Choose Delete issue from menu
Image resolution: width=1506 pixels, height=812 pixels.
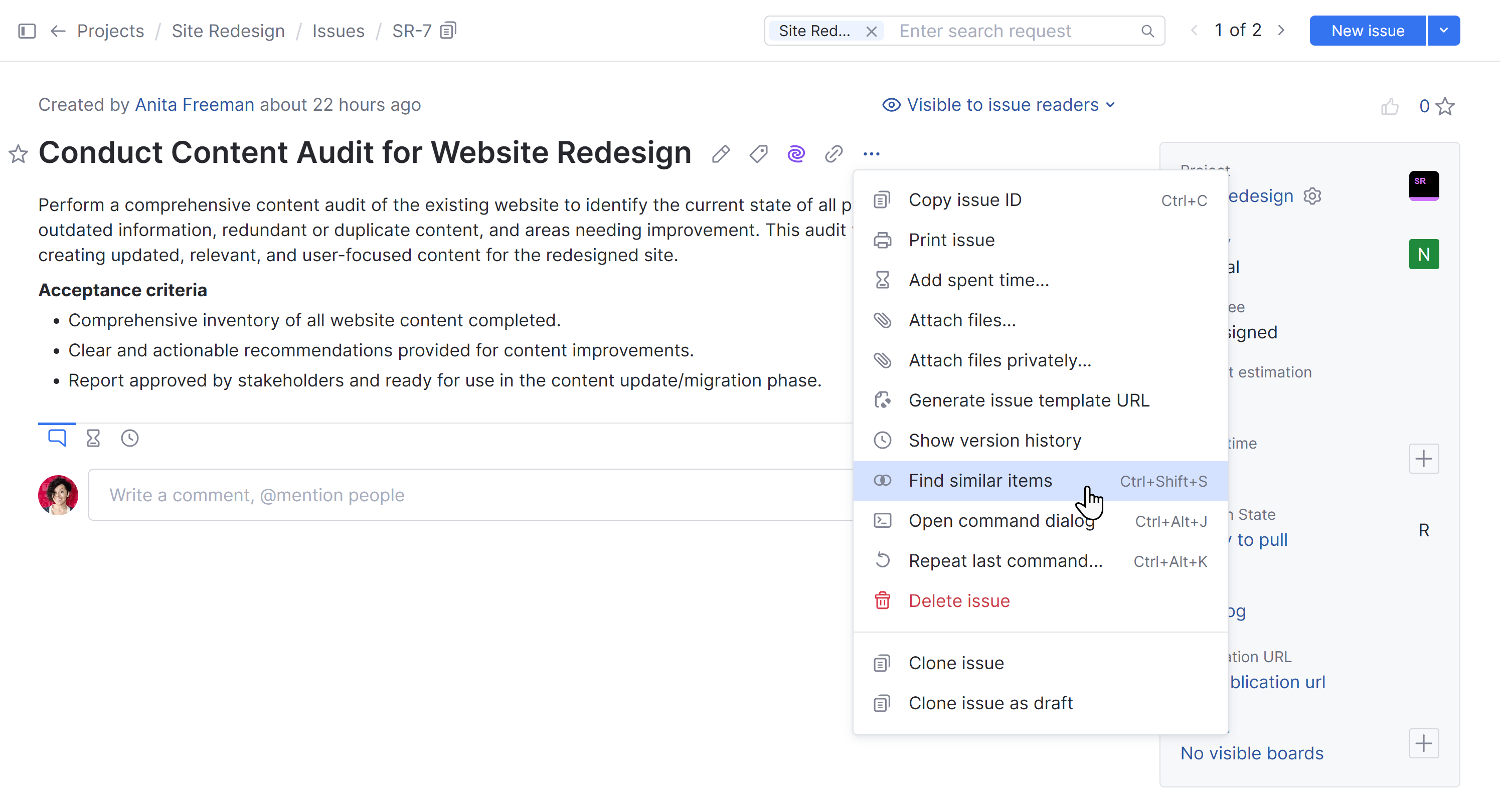pos(959,601)
